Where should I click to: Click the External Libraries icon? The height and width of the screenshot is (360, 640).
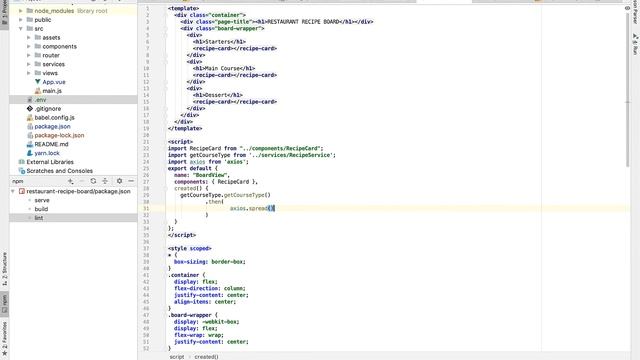click(22, 162)
